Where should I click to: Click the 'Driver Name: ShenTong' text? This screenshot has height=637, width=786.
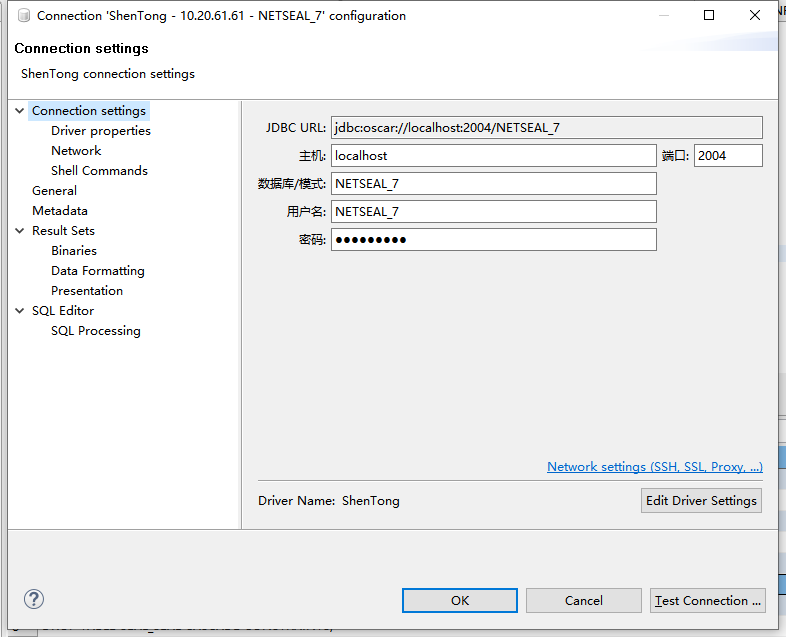point(329,501)
